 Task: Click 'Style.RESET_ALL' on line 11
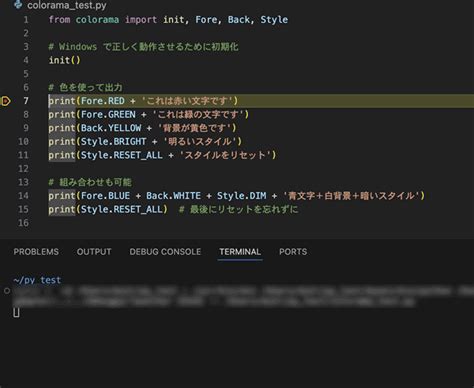click(x=122, y=155)
